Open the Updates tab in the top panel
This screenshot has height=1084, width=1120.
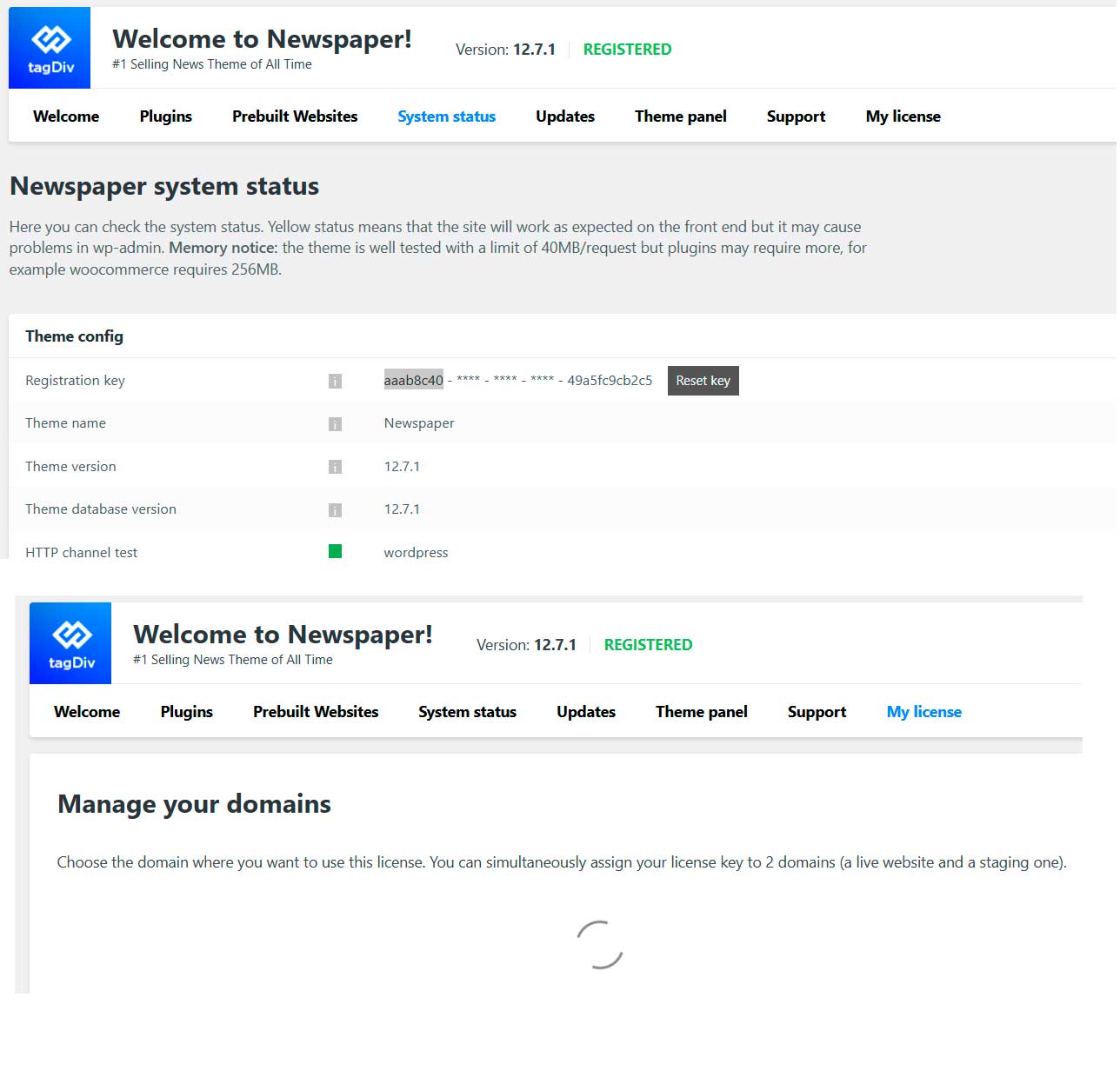(565, 116)
